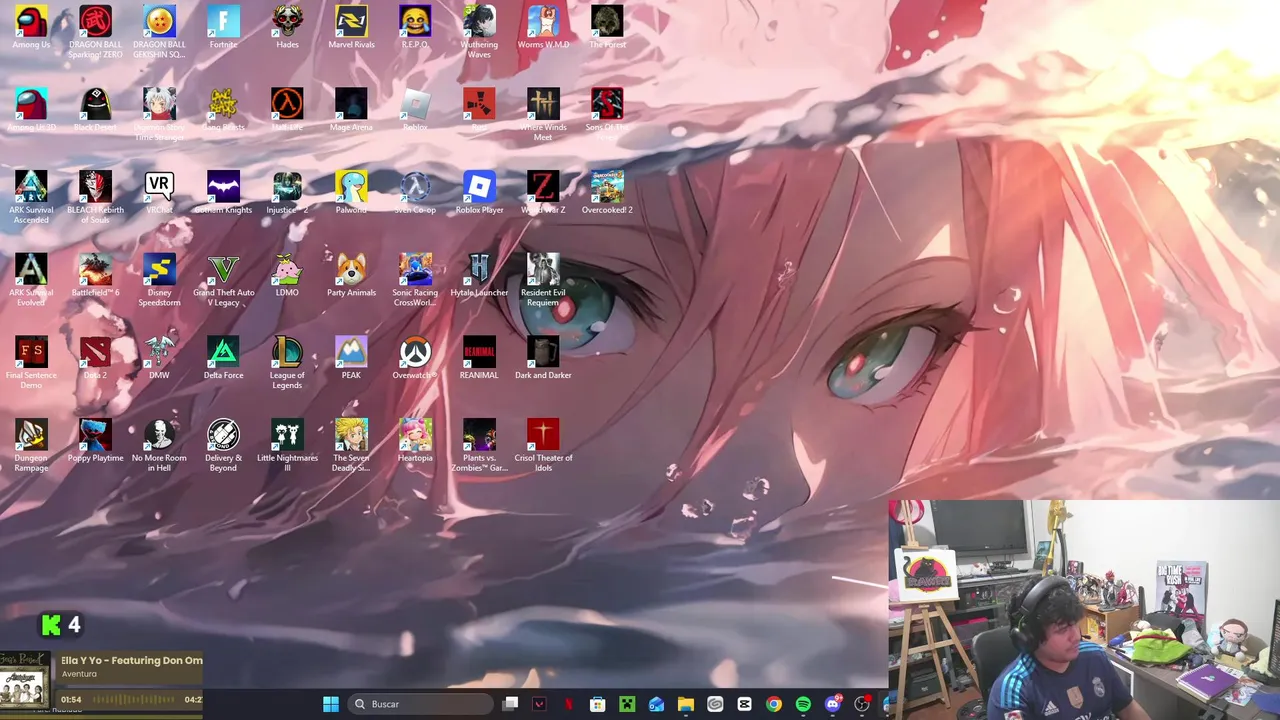Open the Where Winds Meet shortcut
This screenshot has height=720, width=1280.
(x=543, y=114)
